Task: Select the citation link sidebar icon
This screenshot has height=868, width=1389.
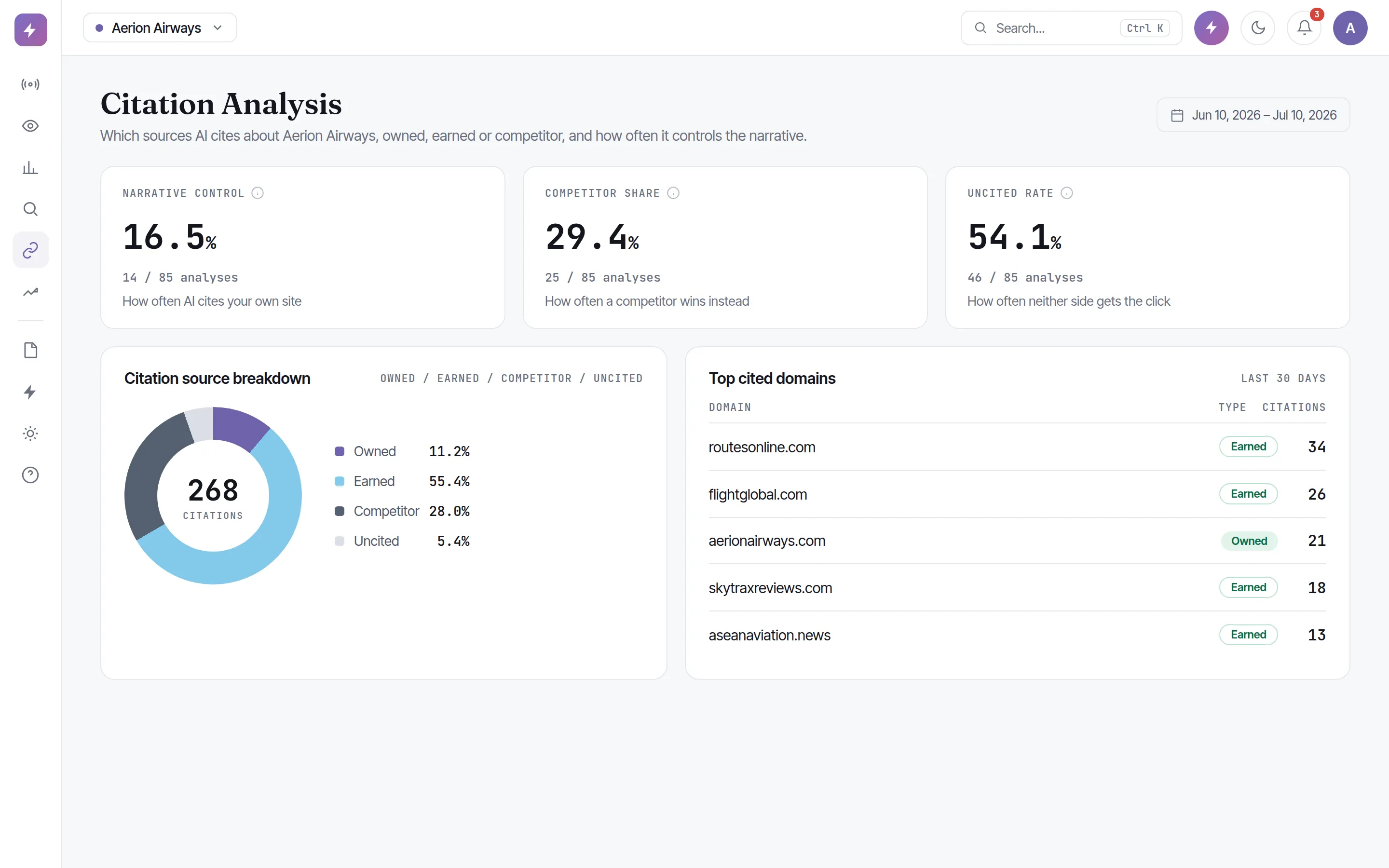Action: click(x=30, y=250)
